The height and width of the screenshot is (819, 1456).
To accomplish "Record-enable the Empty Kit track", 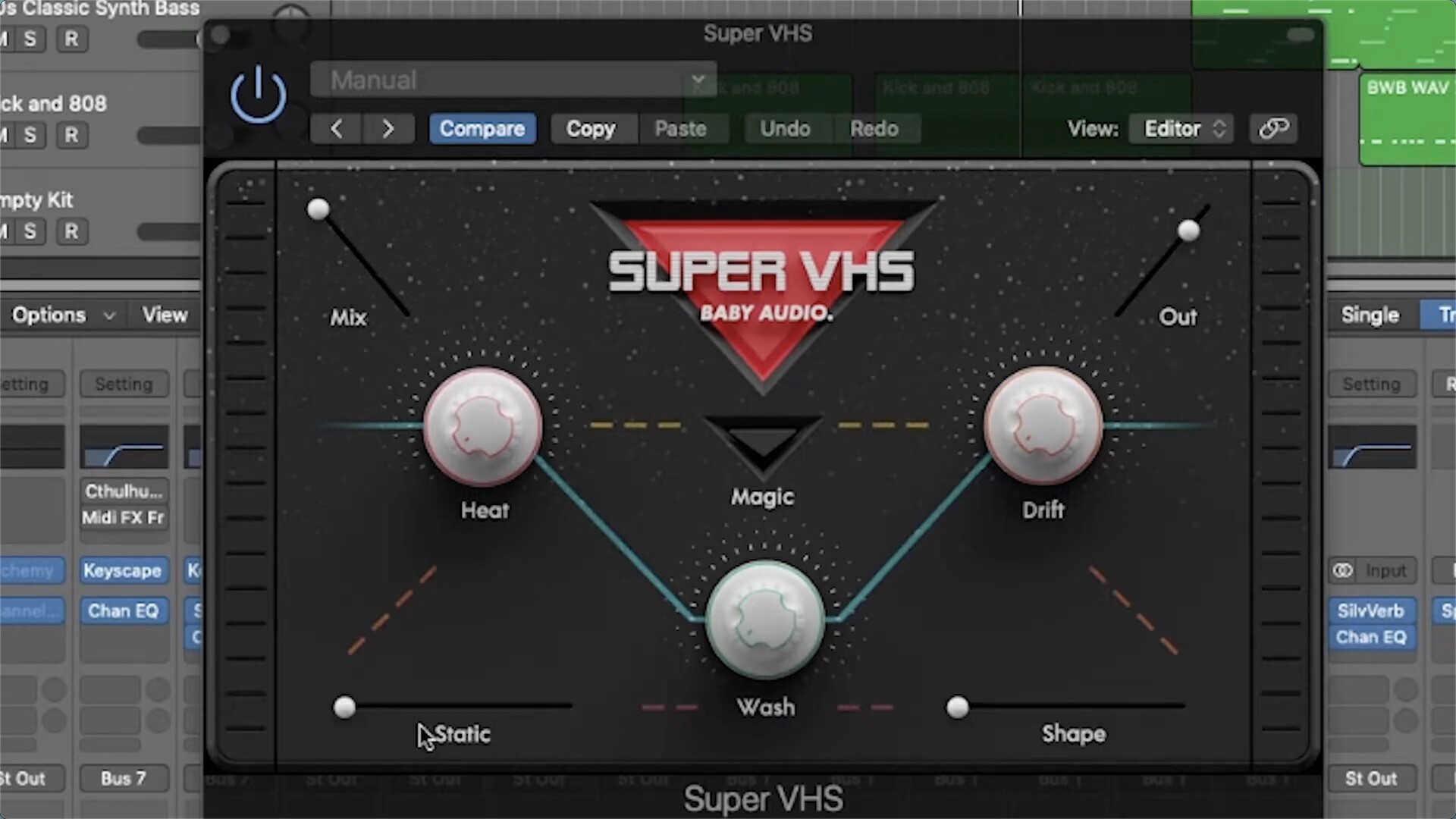I will (x=71, y=232).
